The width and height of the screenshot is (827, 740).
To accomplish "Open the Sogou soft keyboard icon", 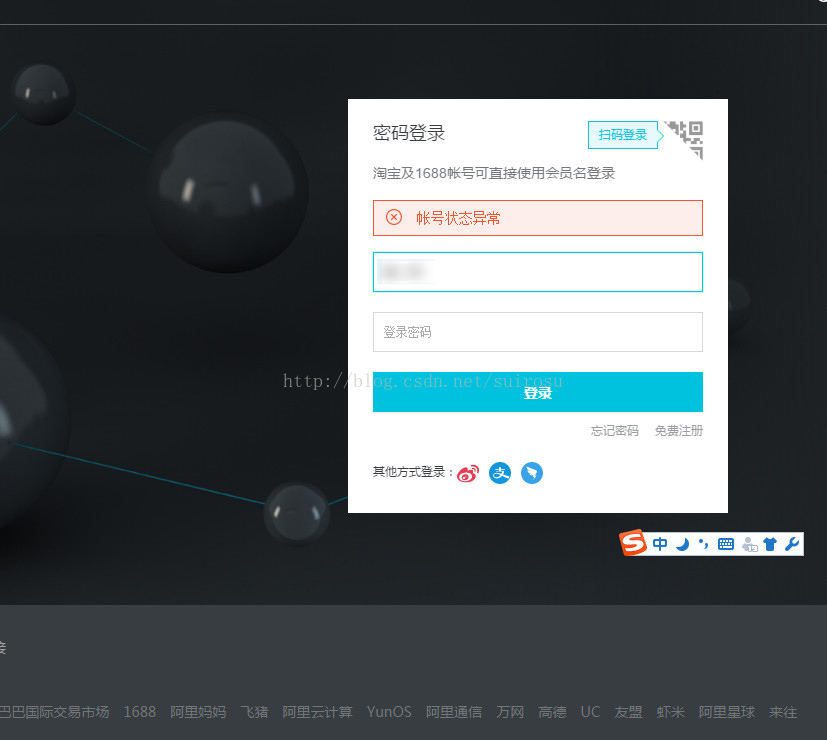I will (x=726, y=544).
